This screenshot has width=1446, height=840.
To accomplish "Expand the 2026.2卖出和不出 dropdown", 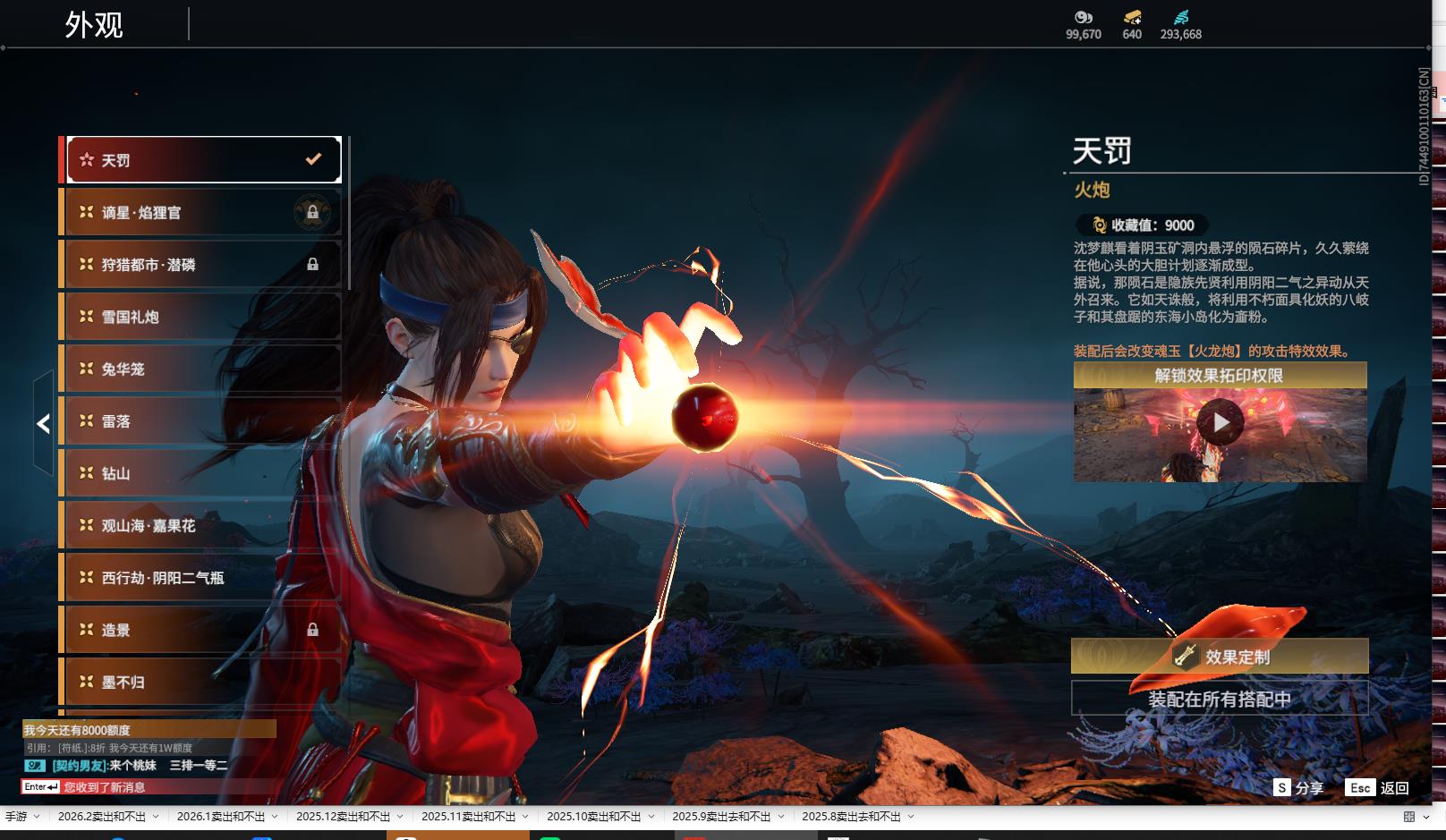I will coord(156,817).
